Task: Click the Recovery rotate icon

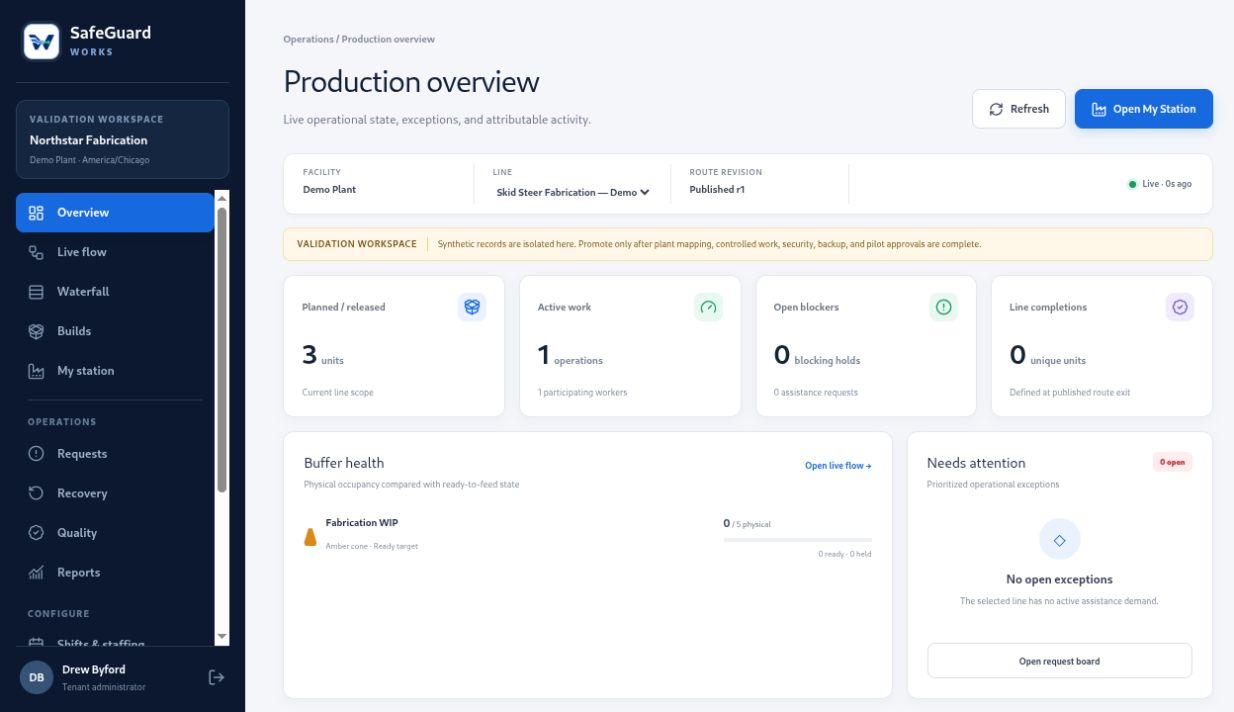Action: click(36, 493)
